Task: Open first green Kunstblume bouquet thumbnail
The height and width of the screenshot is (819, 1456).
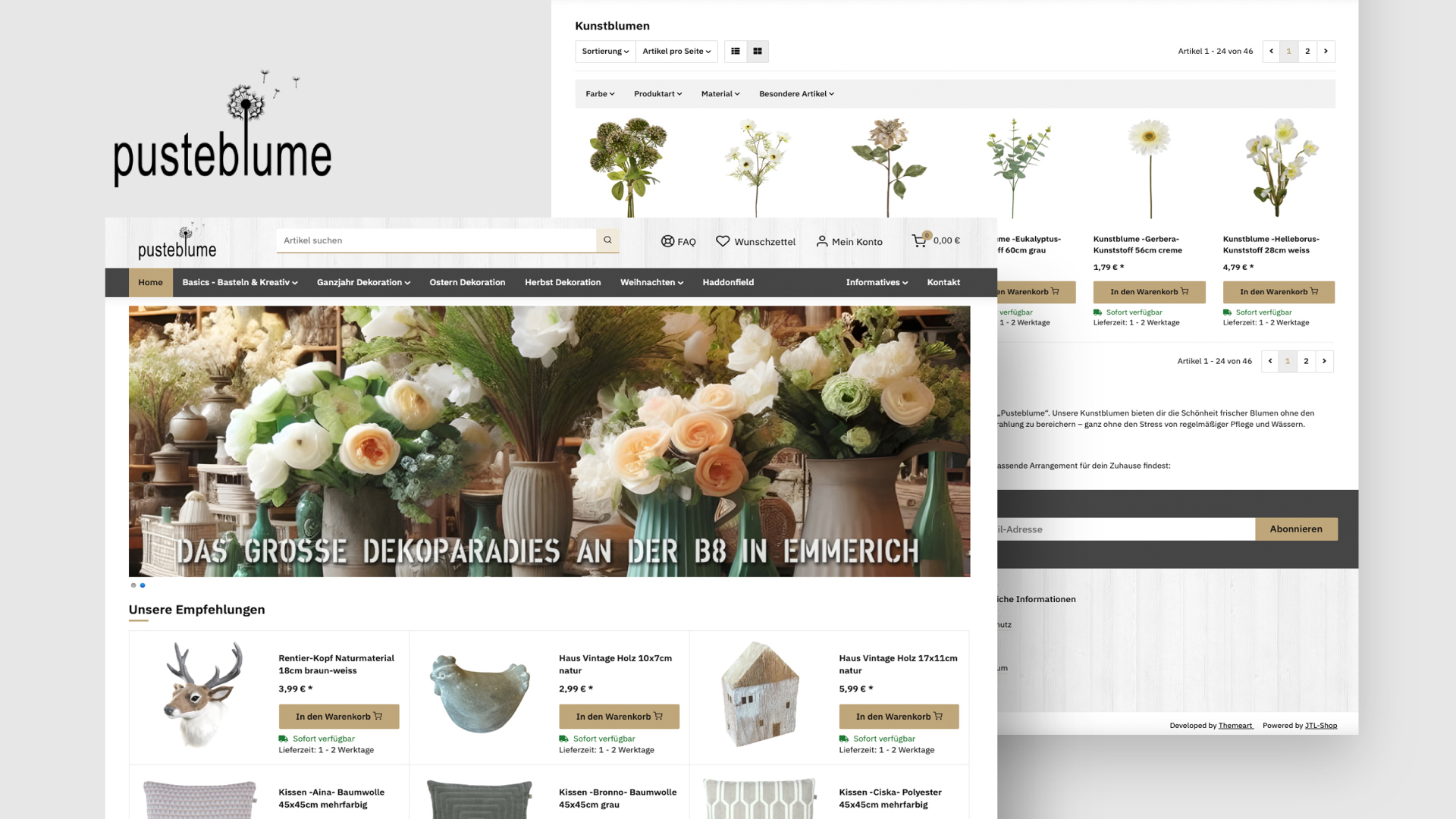Action: tap(629, 168)
